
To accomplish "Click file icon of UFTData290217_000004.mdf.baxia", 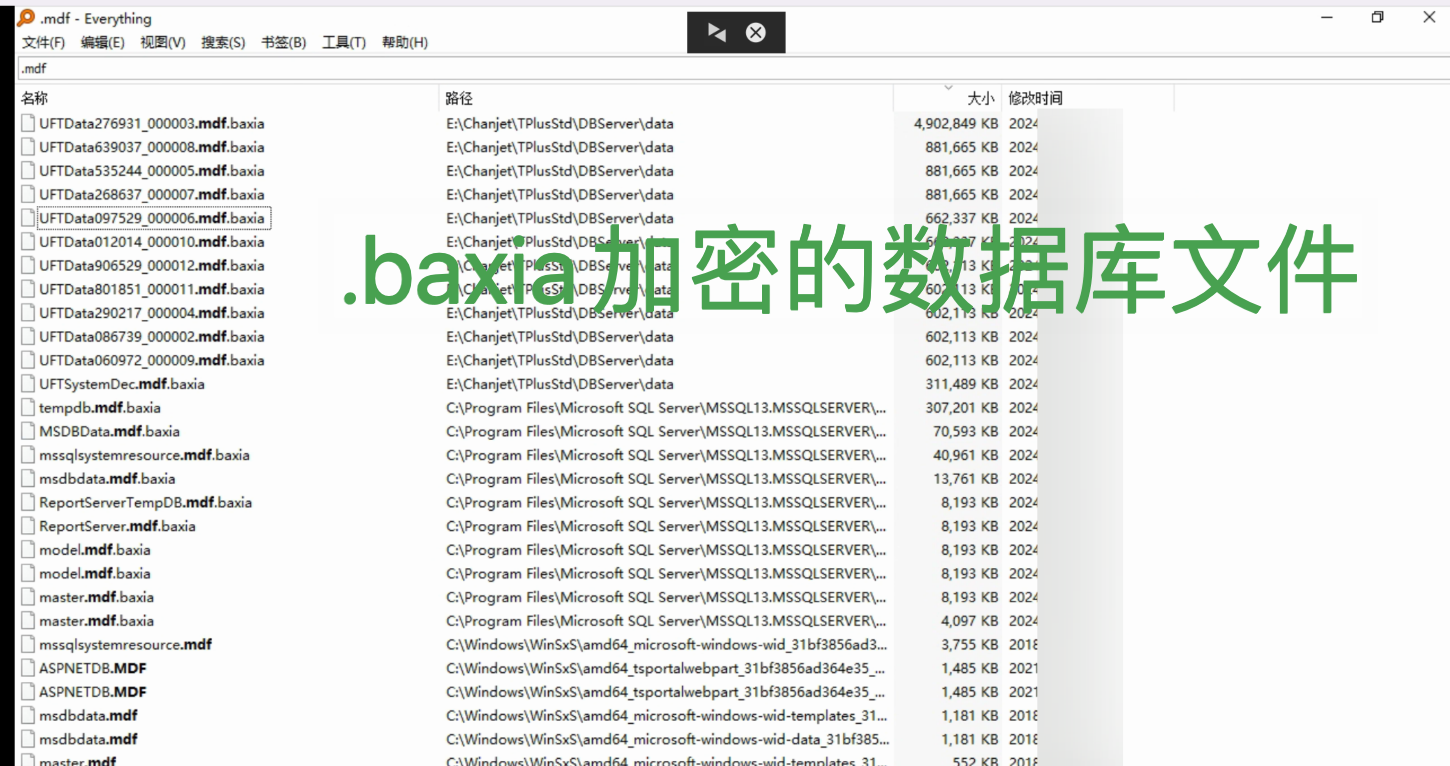I will click(28, 313).
